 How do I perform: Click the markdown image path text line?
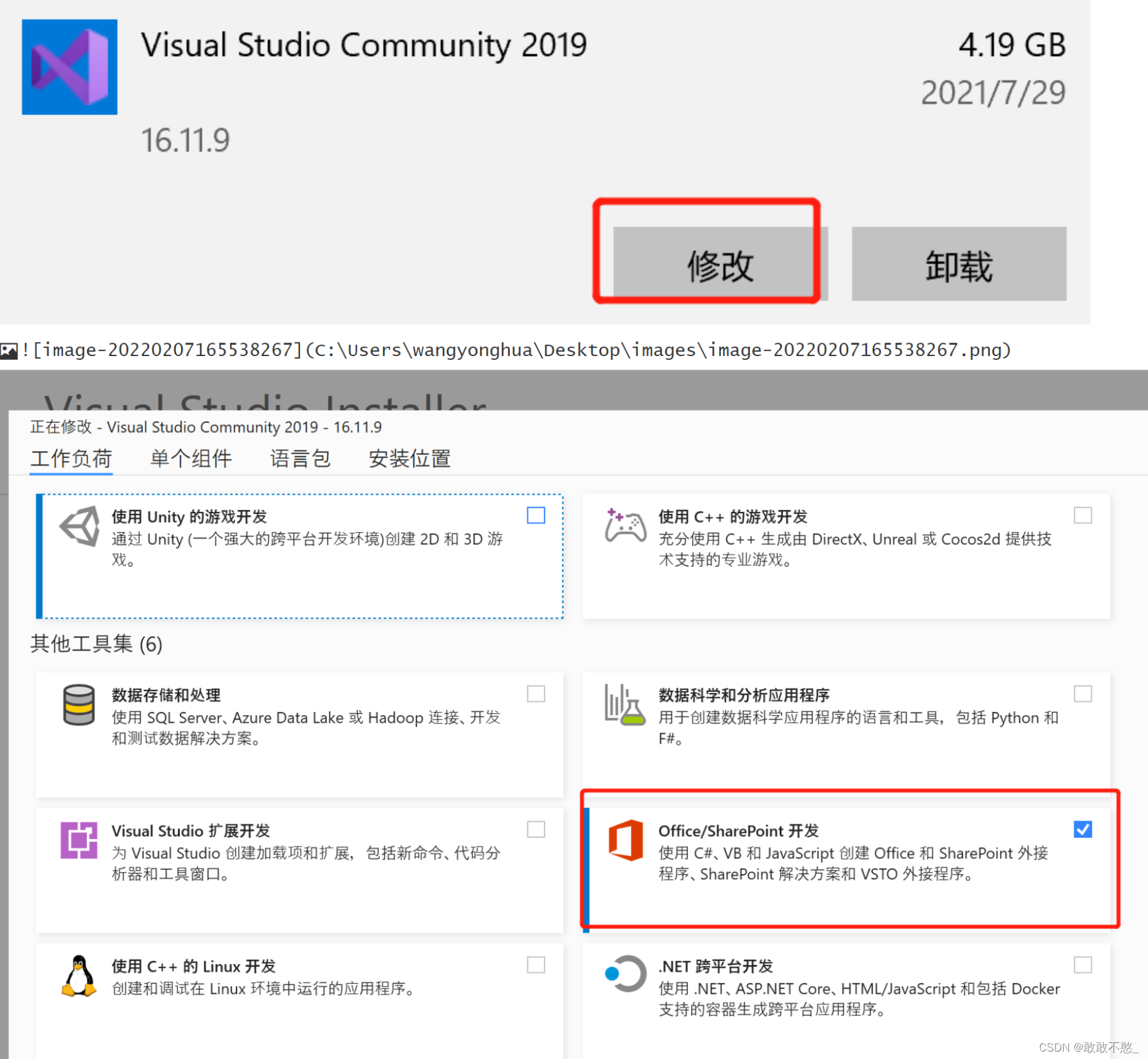[516, 350]
